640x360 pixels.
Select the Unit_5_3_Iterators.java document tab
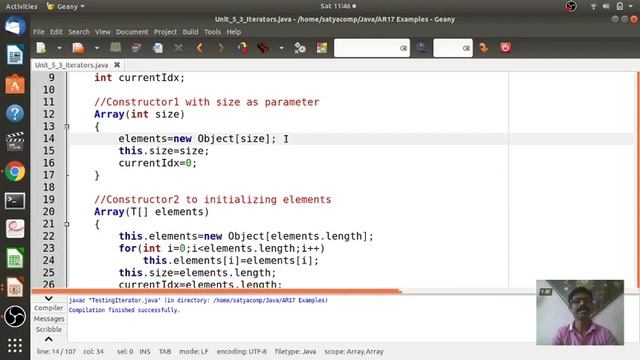(71, 65)
